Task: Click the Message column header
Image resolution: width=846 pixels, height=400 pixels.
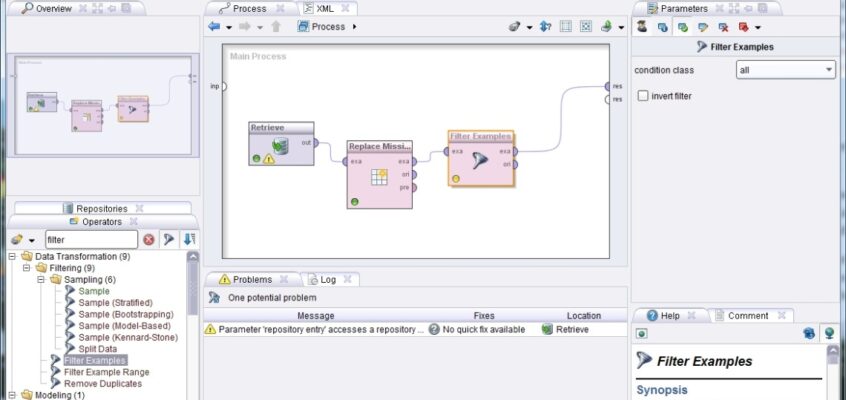Action: click(316, 316)
